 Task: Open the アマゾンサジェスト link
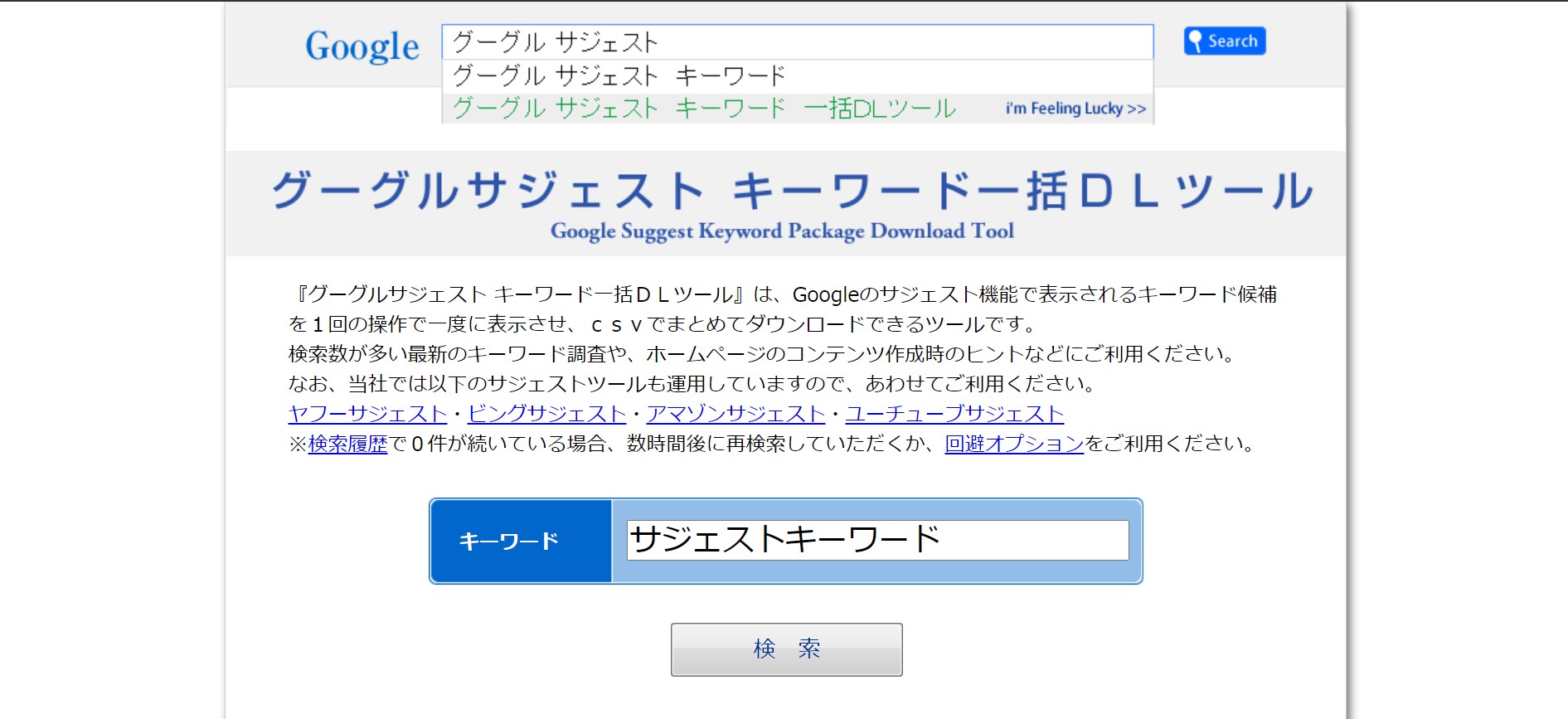click(x=736, y=414)
